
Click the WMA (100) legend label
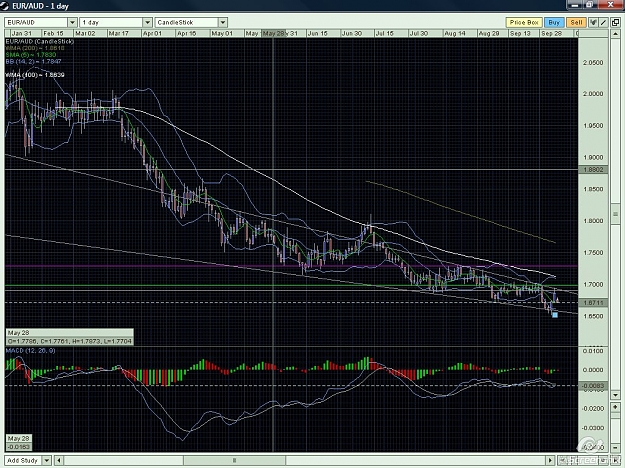(x=35, y=75)
